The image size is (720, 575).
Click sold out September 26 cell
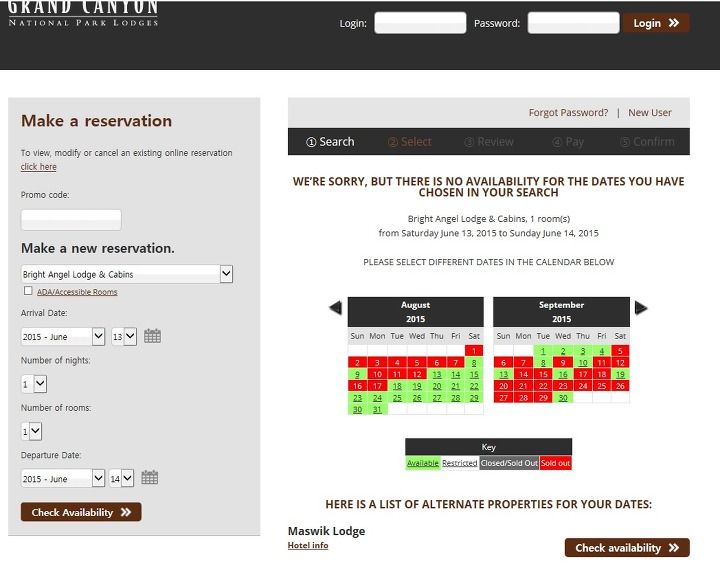click(x=620, y=386)
